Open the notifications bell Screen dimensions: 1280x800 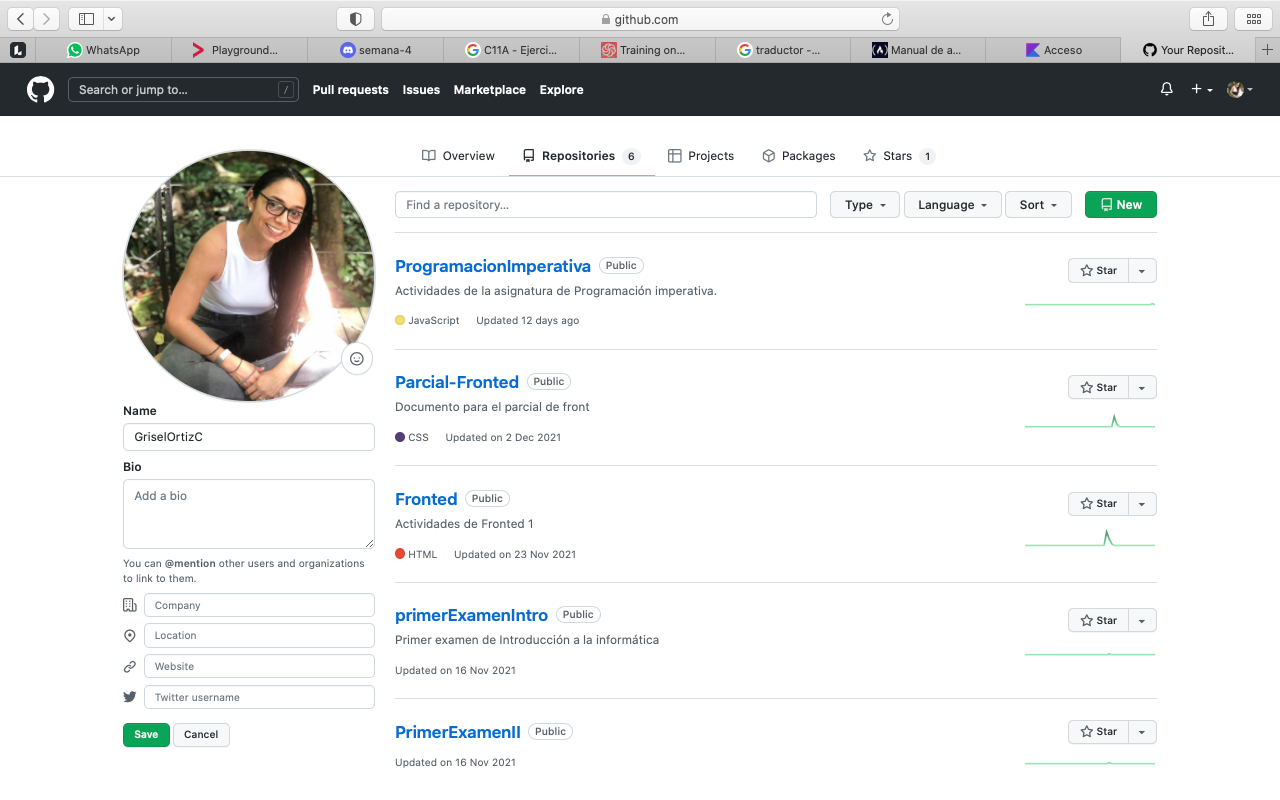[x=1166, y=90]
